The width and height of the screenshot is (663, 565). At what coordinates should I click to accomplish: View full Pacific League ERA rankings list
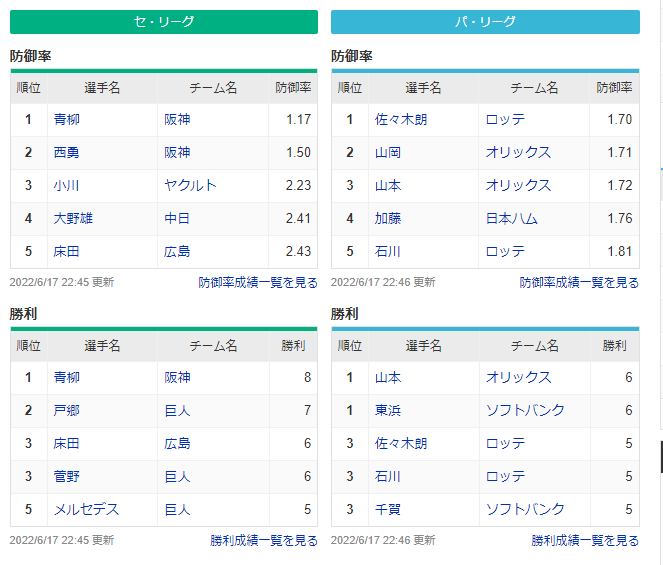click(x=579, y=283)
